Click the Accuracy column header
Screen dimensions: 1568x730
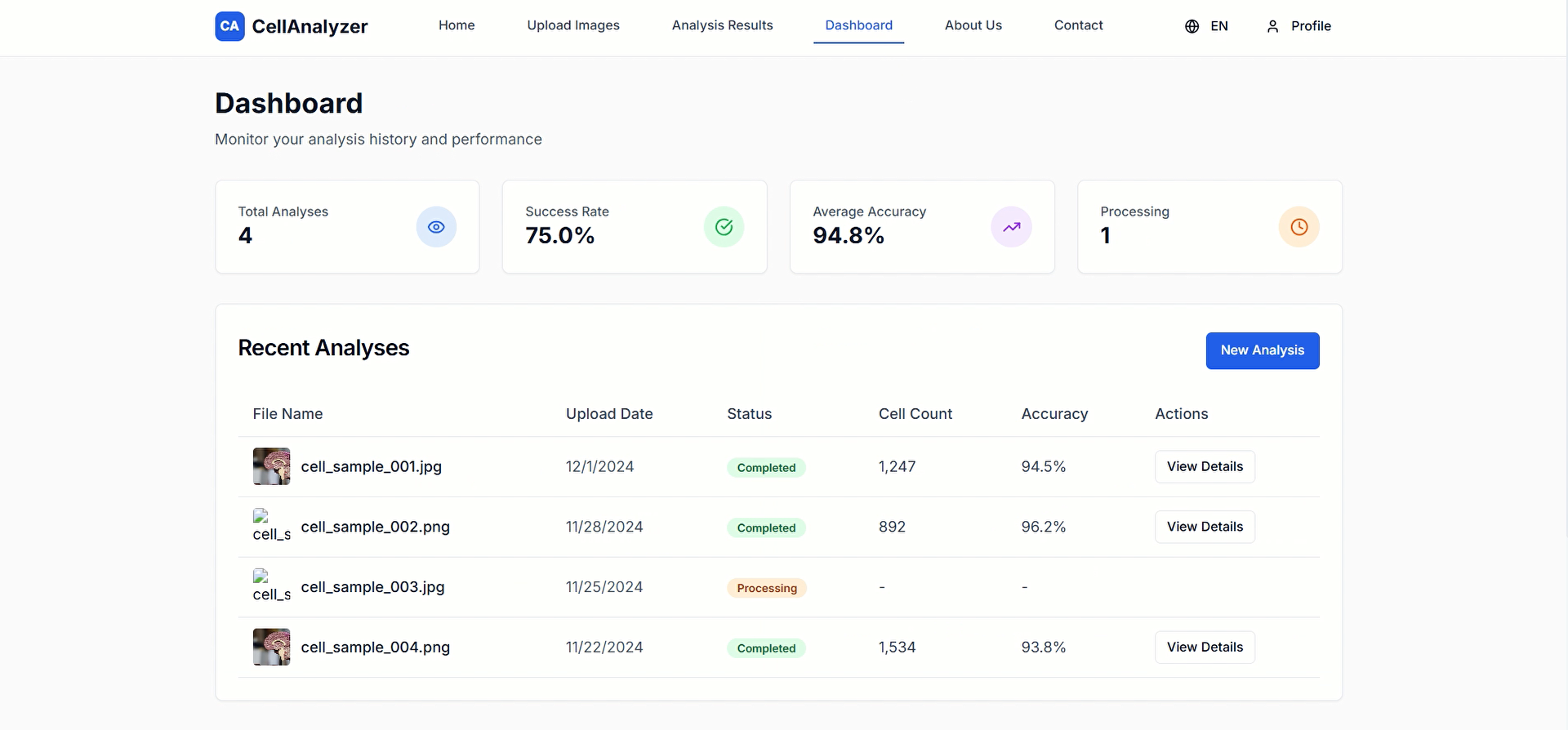click(1054, 414)
